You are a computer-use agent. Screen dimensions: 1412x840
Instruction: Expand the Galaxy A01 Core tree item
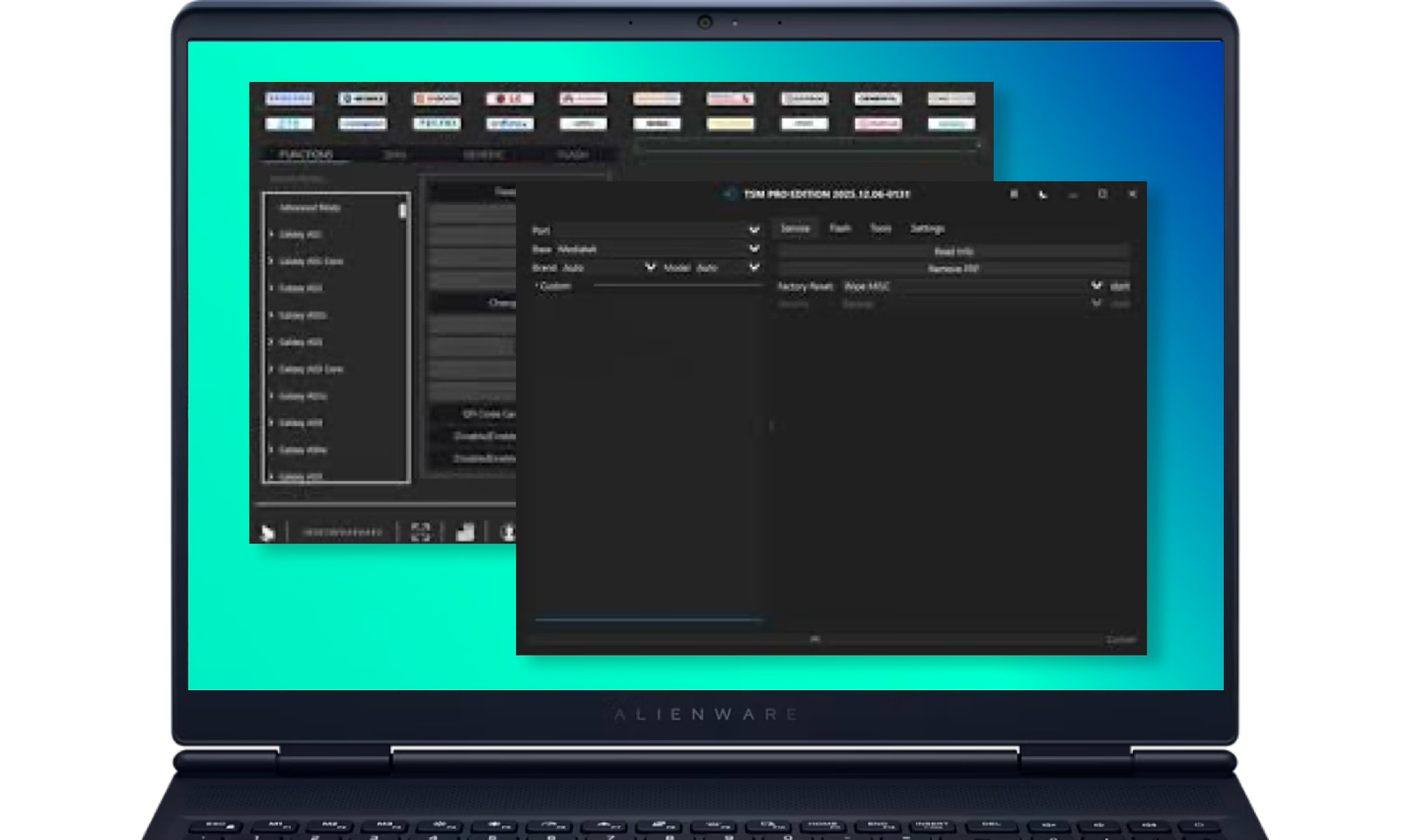click(x=271, y=261)
